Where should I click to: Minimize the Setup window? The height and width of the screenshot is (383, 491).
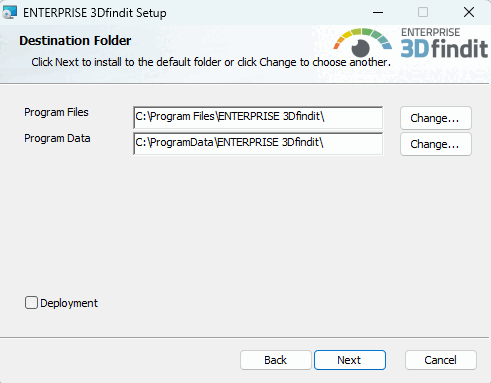click(x=378, y=12)
